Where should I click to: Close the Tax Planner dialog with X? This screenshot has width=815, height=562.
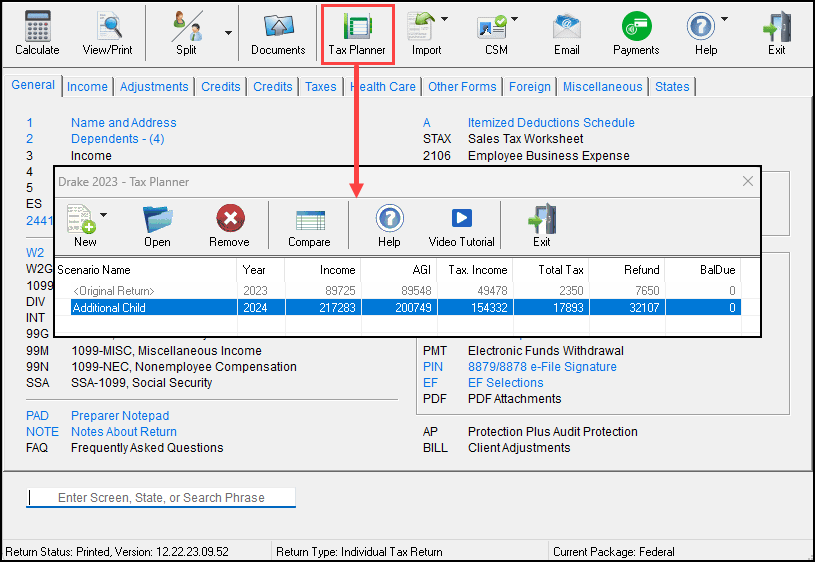click(x=748, y=181)
